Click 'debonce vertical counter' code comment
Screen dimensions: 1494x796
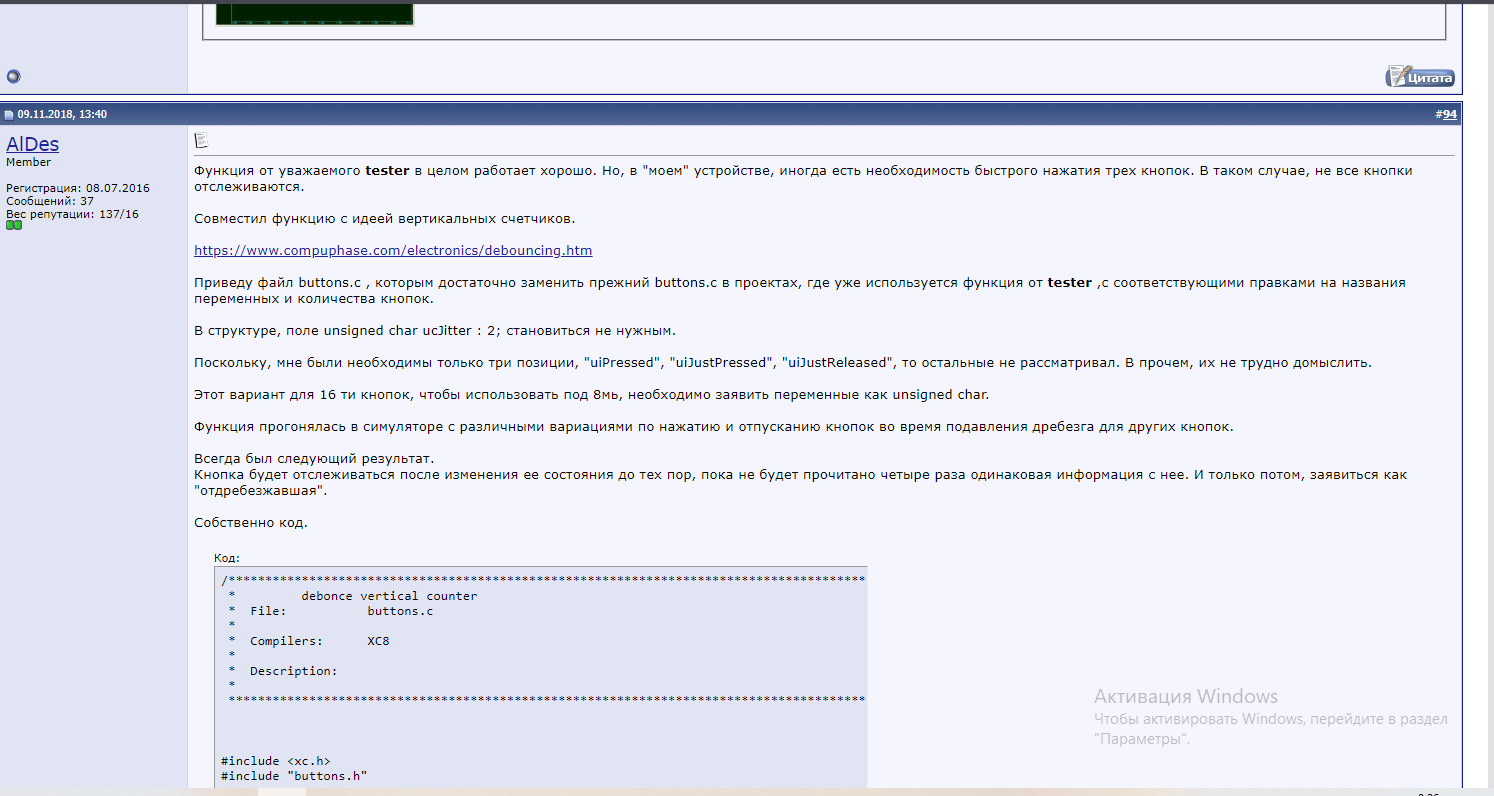(x=389, y=596)
